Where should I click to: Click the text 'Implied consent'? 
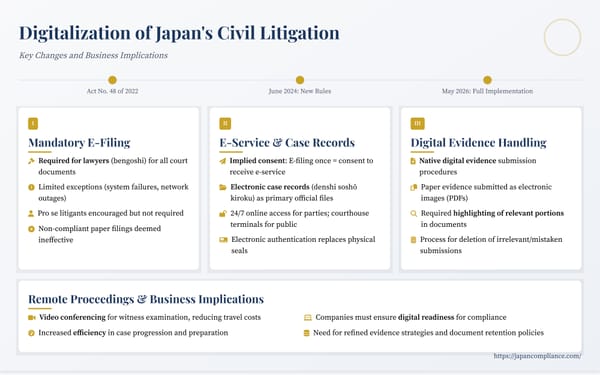(x=258, y=161)
